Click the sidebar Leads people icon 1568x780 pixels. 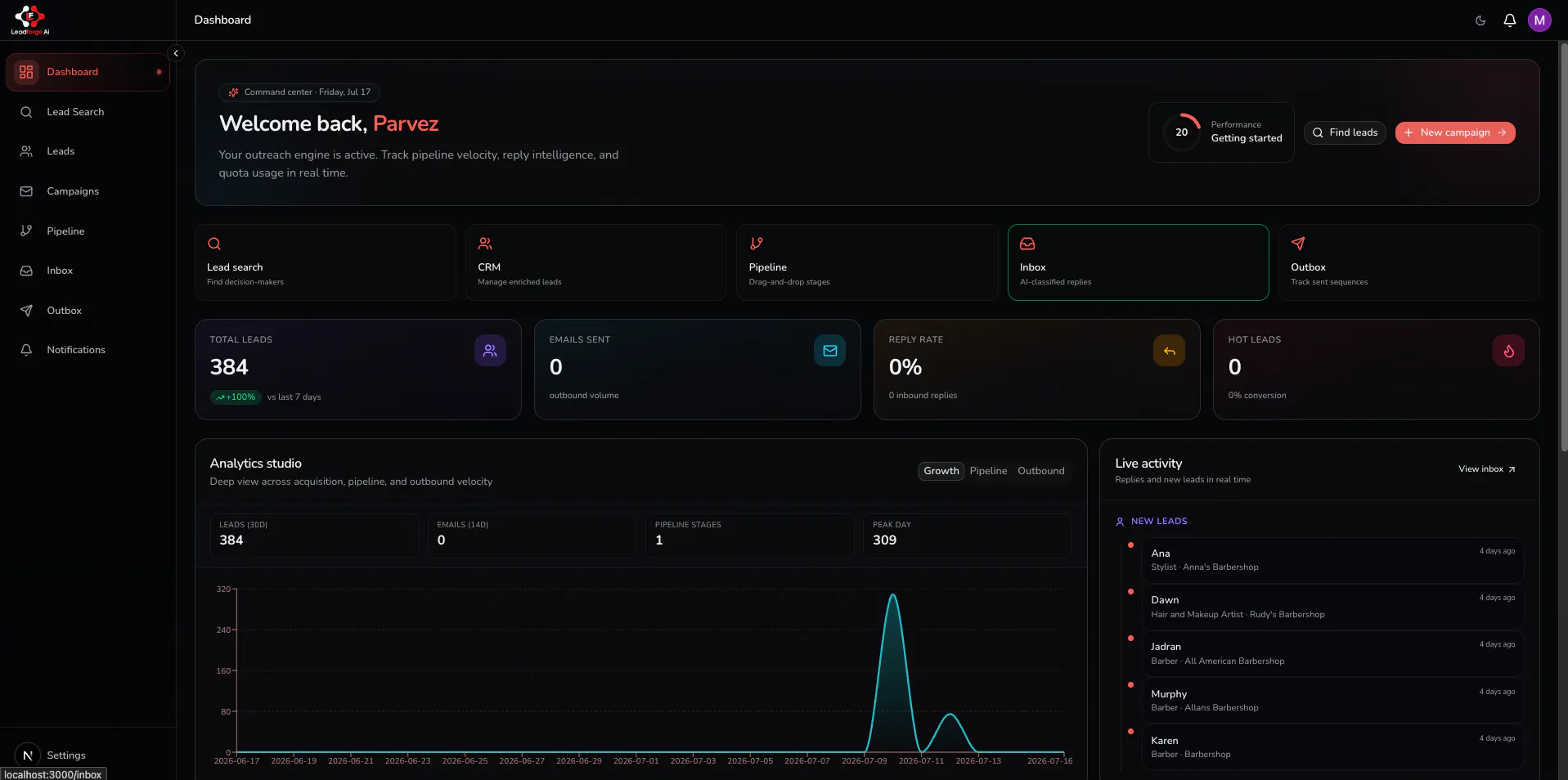point(26,151)
